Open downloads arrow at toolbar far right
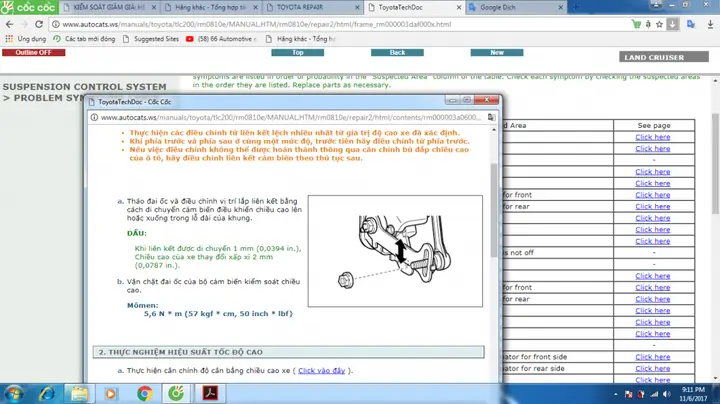Image resolution: width=720 pixels, height=404 pixels. (710, 24)
